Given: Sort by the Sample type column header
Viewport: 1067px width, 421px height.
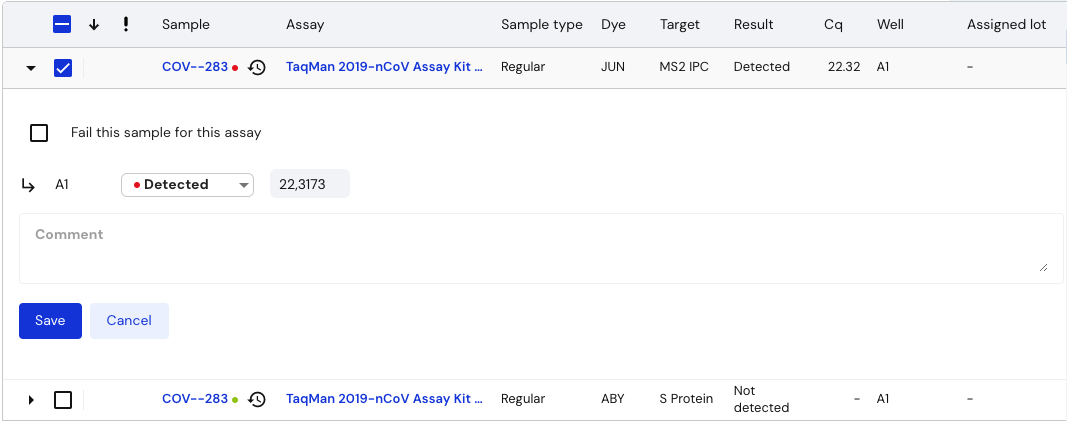Looking at the screenshot, I should (x=542, y=24).
